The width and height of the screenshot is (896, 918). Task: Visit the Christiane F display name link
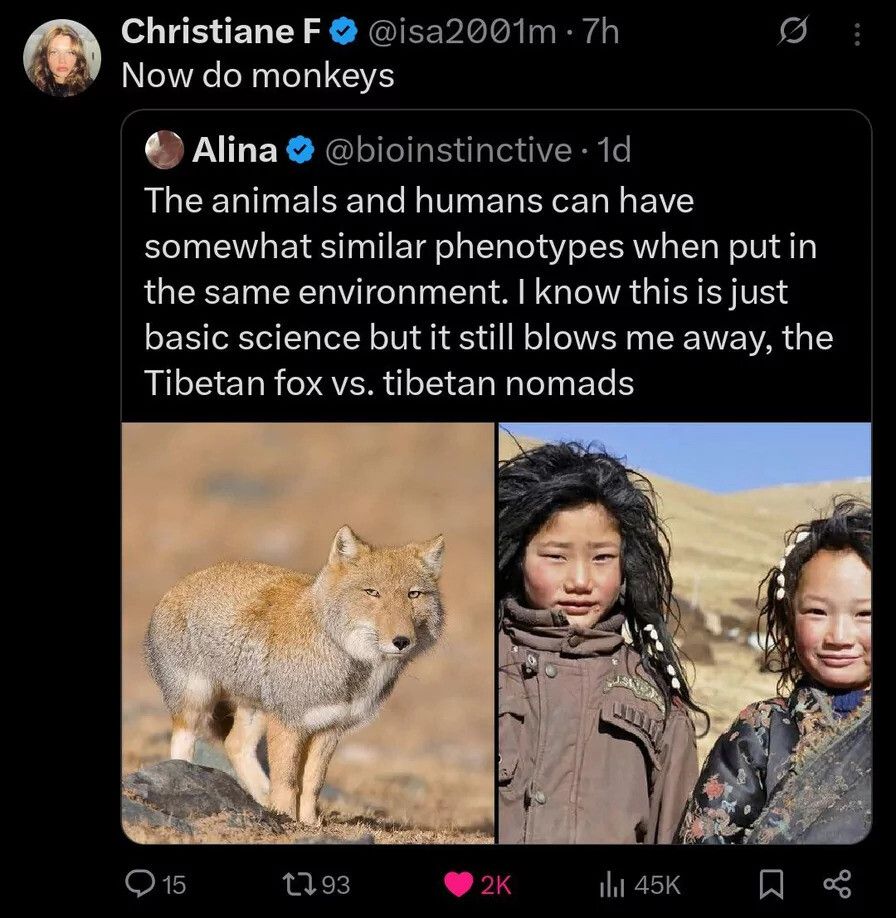pyautogui.click(x=220, y=33)
